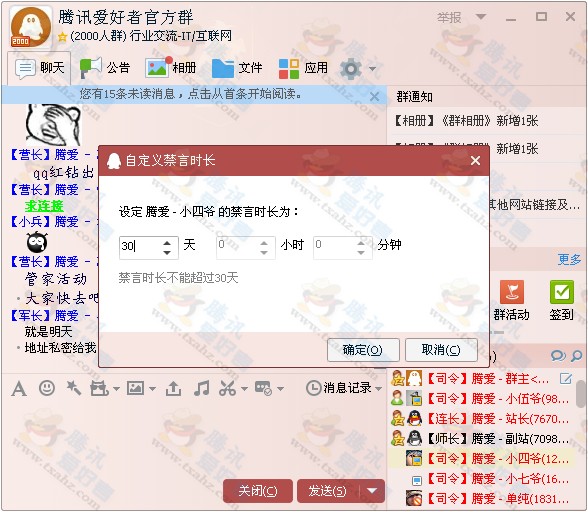
Task: Click the send picture icon
Action: (x=135, y=388)
